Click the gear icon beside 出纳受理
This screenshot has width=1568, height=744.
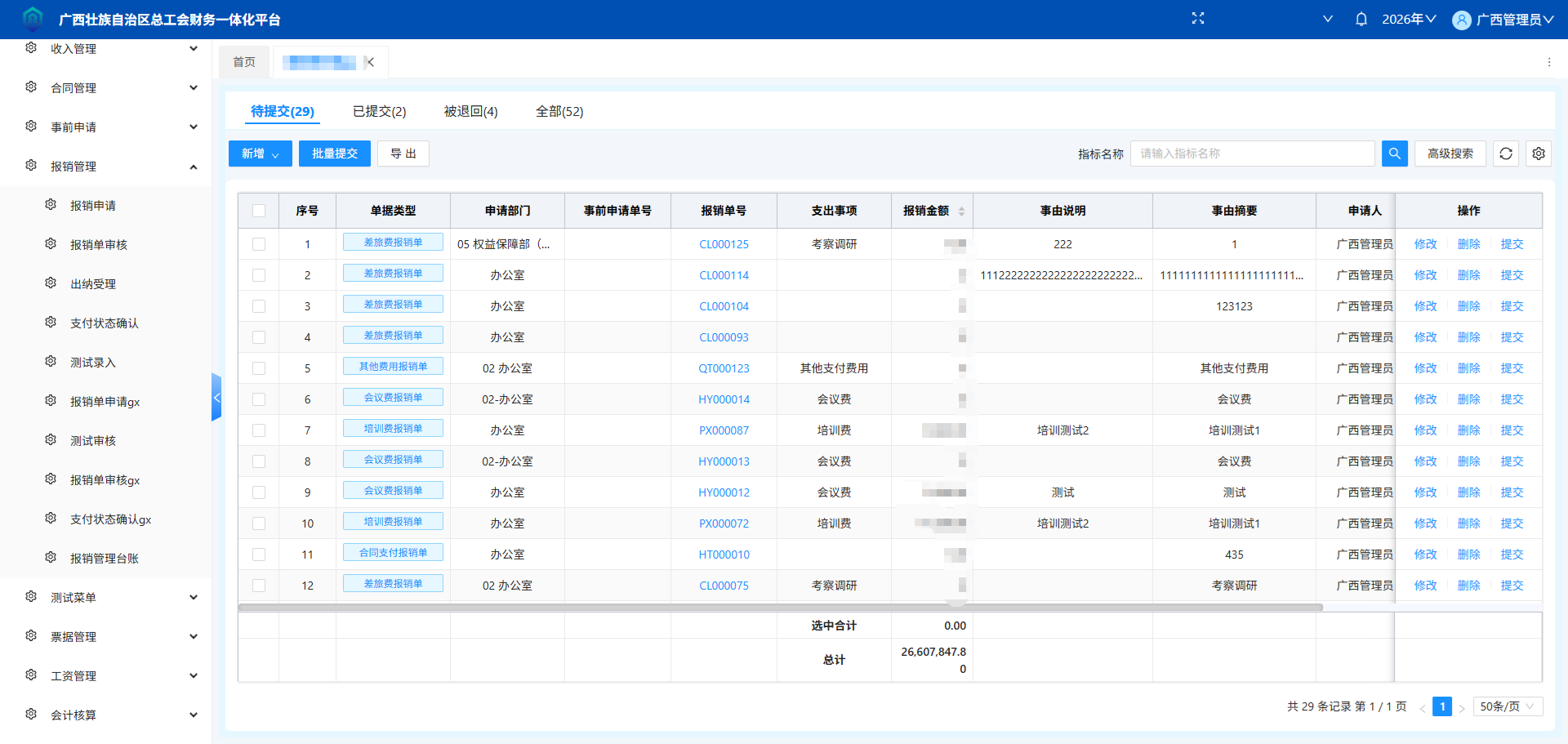coord(51,283)
